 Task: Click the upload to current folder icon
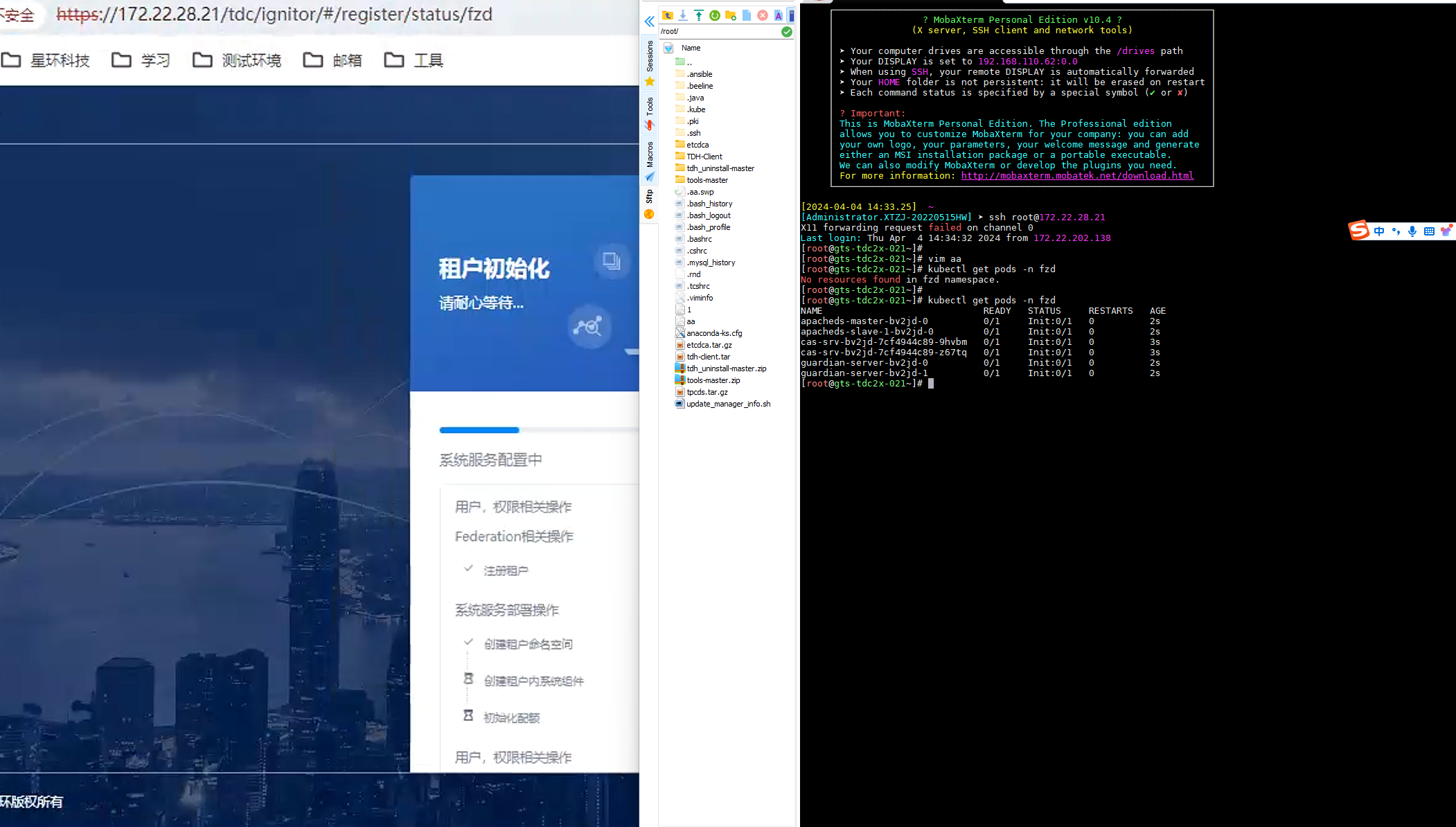(699, 15)
